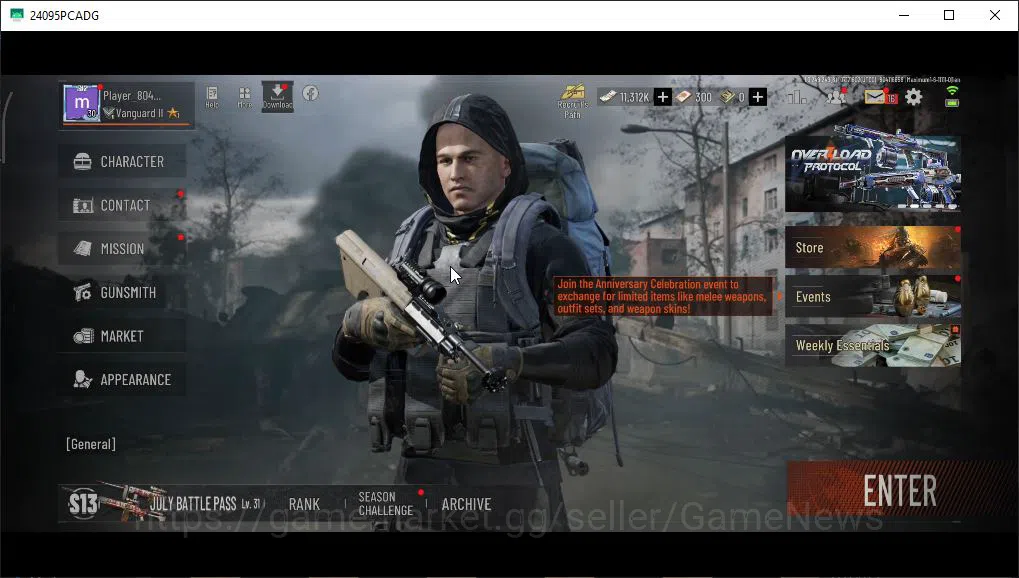Open the RANK tab
The width and height of the screenshot is (1019, 578).
coord(304,504)
